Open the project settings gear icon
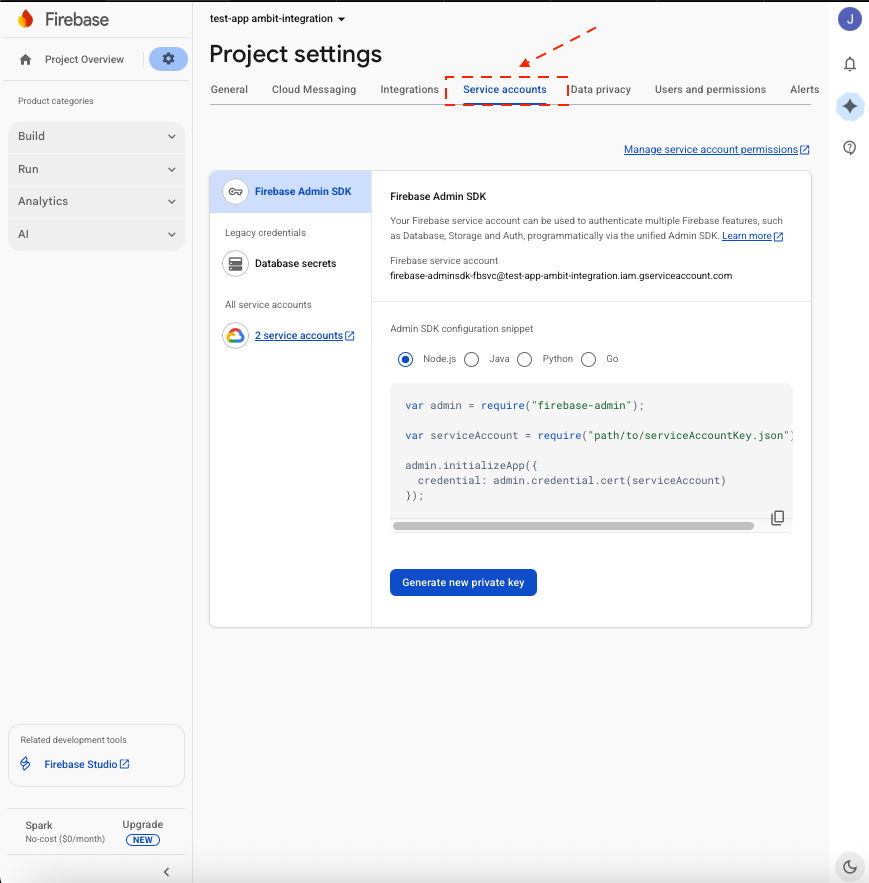Image resolution: width=869 pixels, height=883 pixels. (x=167, y=59)
